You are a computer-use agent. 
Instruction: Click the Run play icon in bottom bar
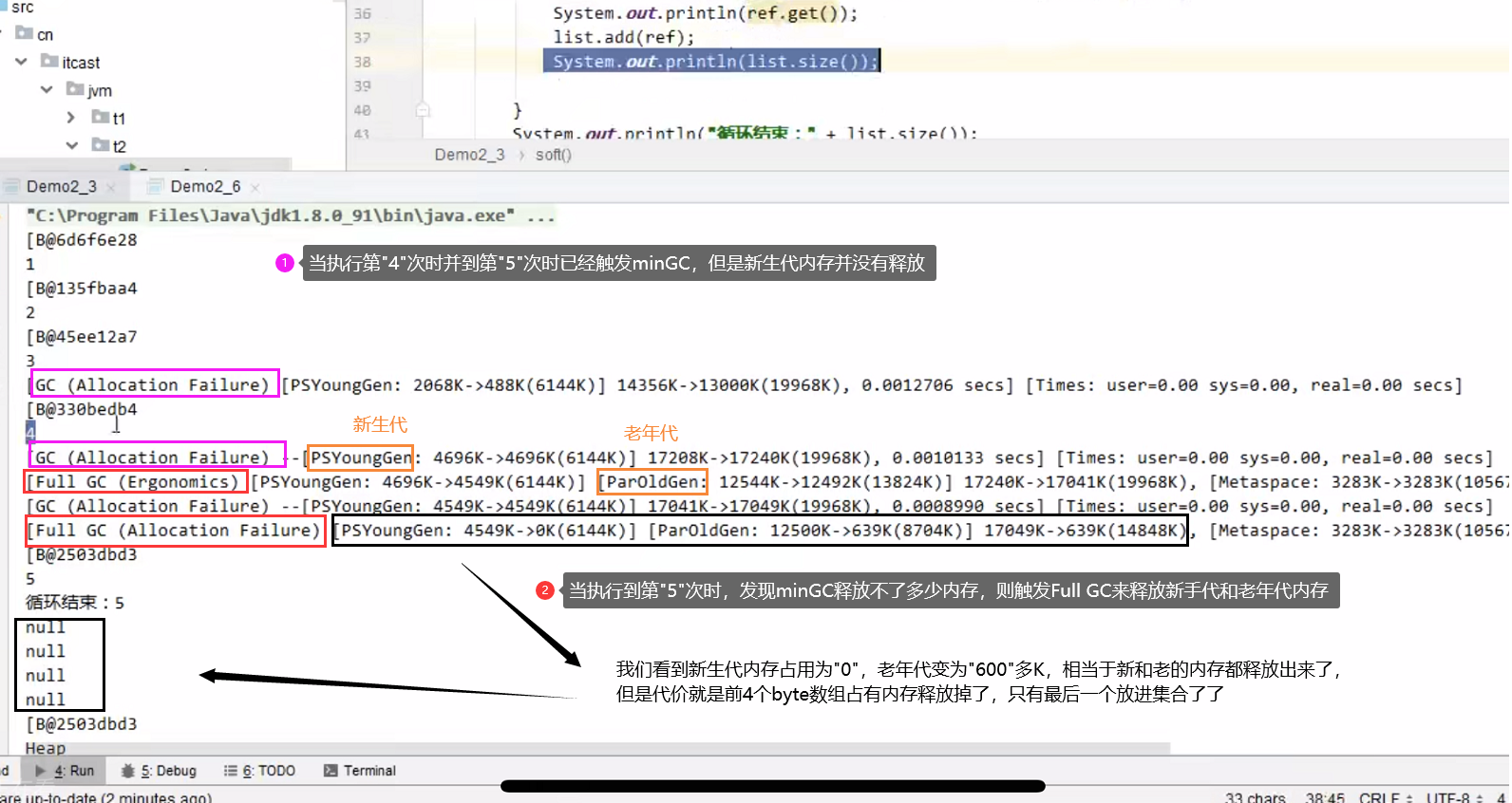pyautogui.click(x=41, y=771)
